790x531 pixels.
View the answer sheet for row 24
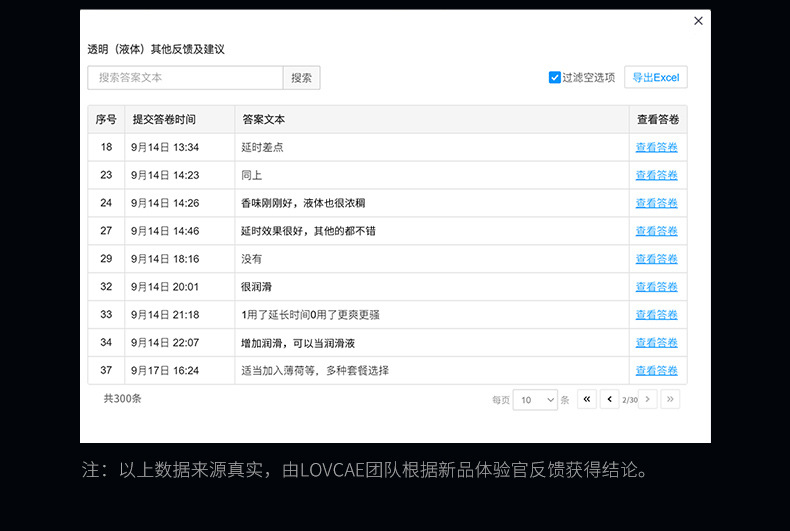pyautogui.click(x=656, y=203)
